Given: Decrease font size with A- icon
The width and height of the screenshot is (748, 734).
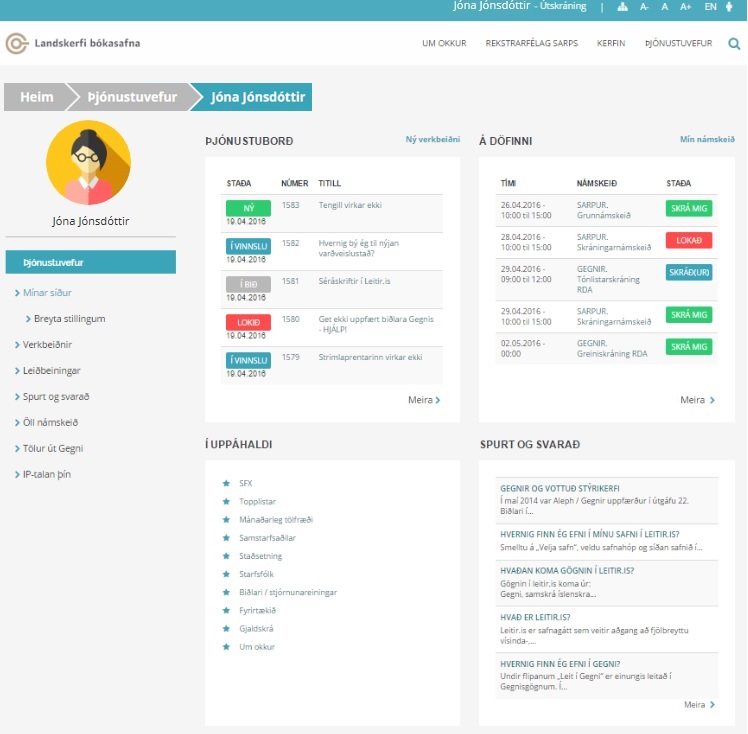Looking at the screenshot, I should (x=644, y=7).
